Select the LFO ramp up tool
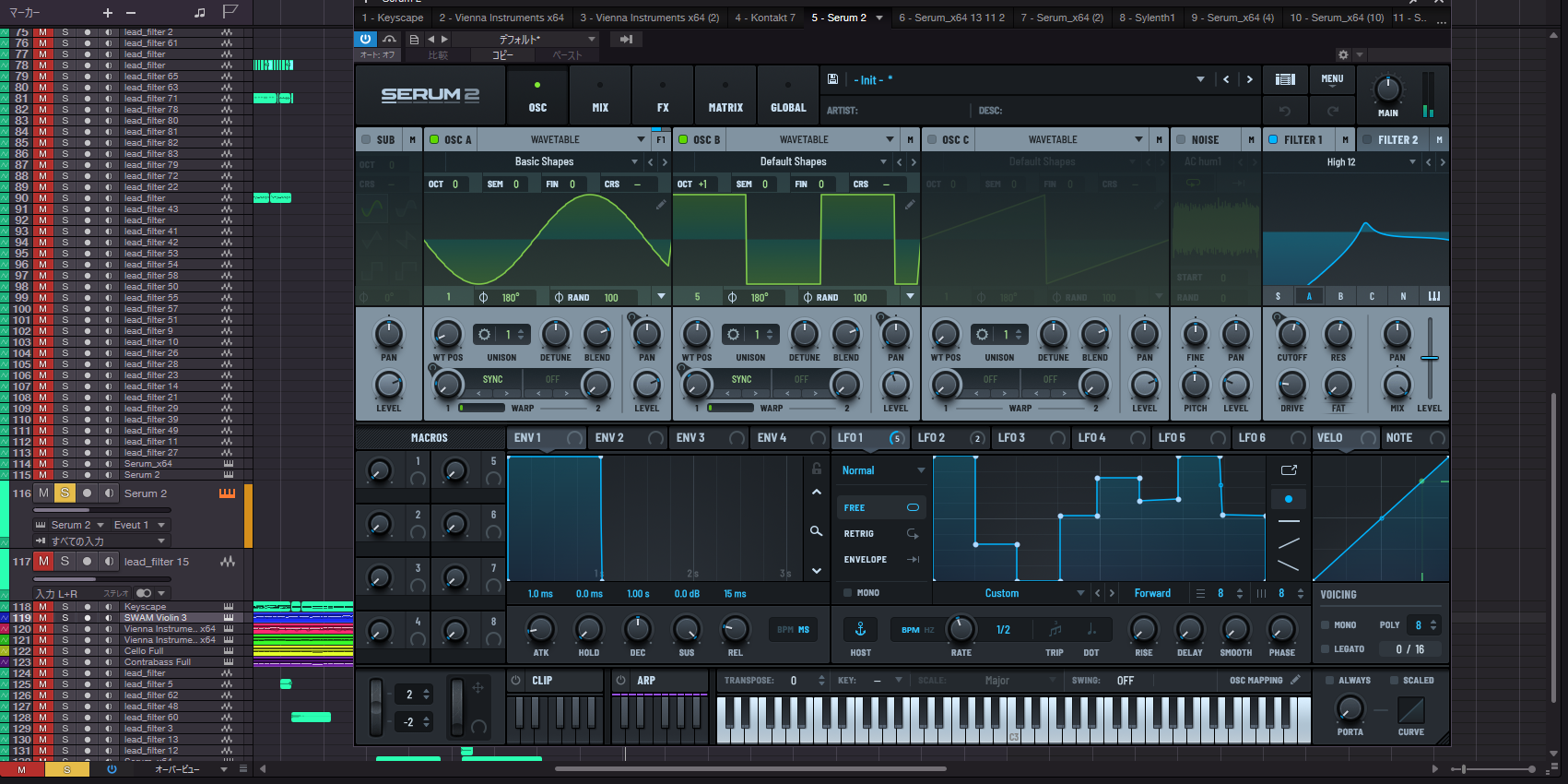 tap(1289, 543)
